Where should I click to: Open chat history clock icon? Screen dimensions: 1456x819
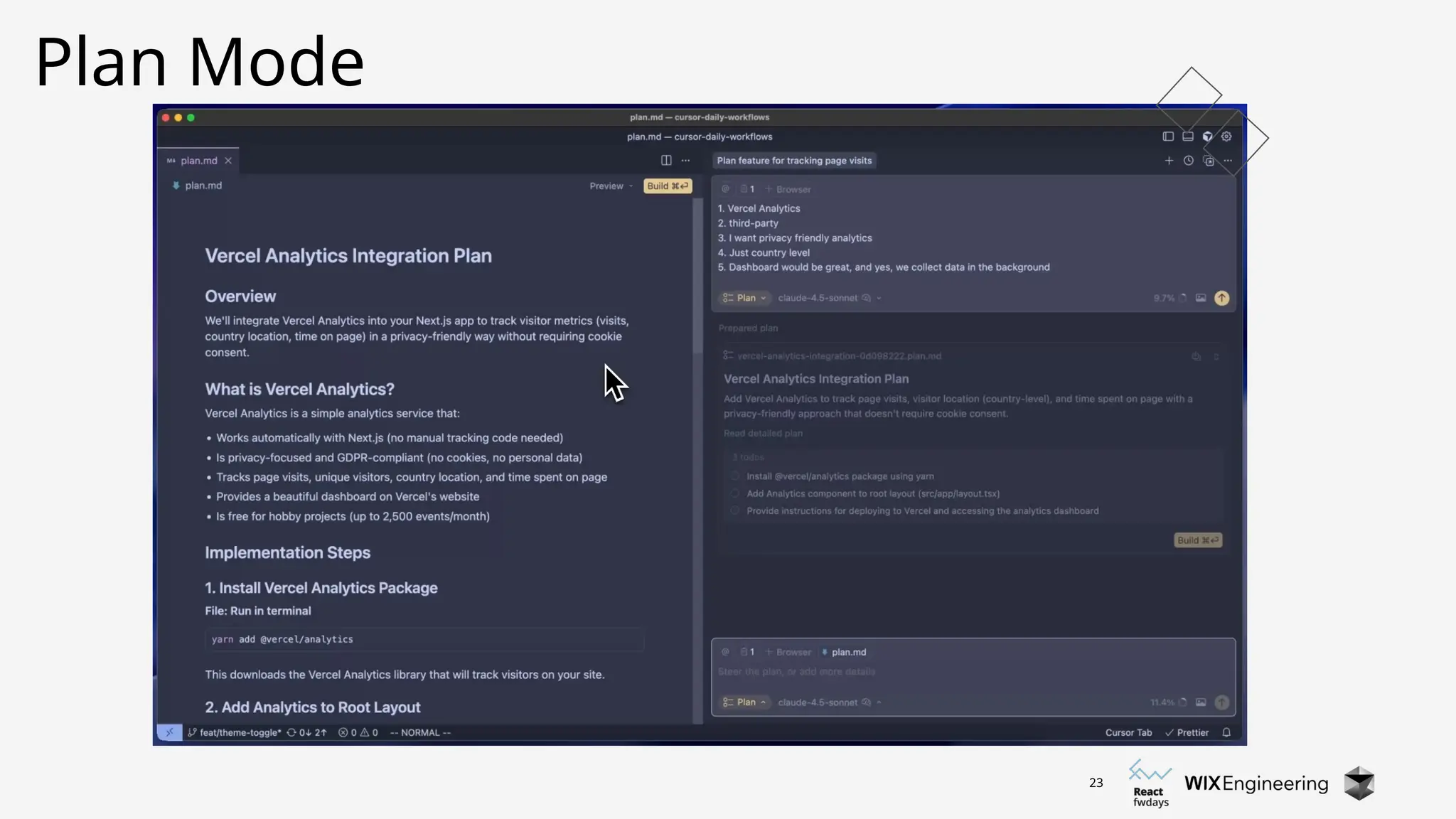tap(1188, 161)
